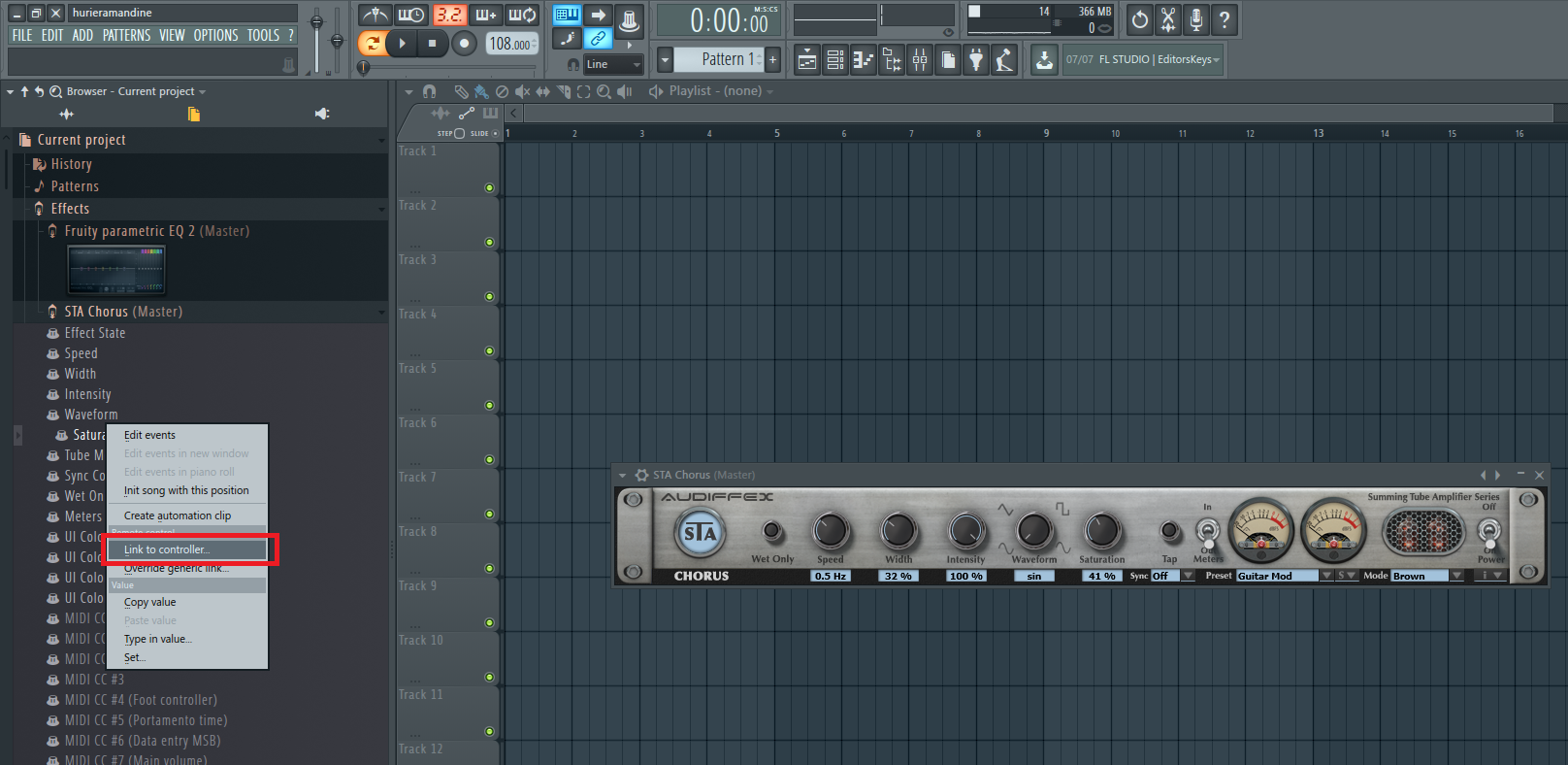This screenshot has width=1568, height=765.
Task: Open the mixer window from toolbar
Action: click(x=919, y=60)
